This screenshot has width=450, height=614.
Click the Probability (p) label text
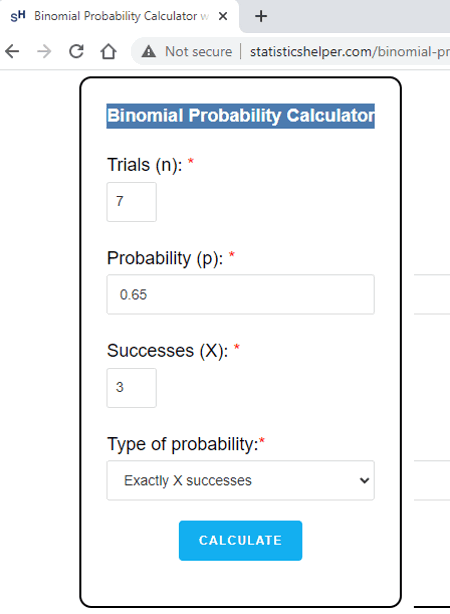[x=165, y=258]
